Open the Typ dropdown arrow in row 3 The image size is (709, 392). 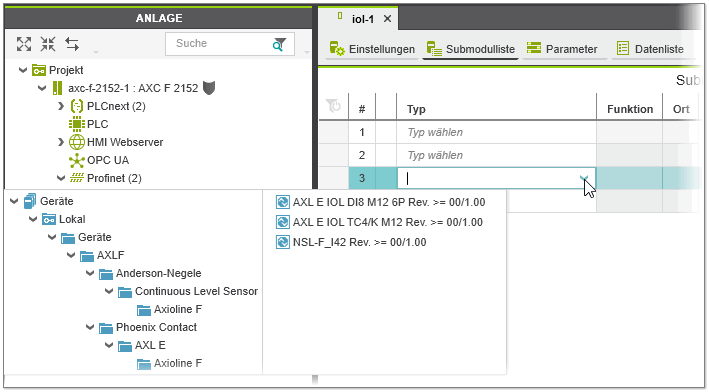584,178
